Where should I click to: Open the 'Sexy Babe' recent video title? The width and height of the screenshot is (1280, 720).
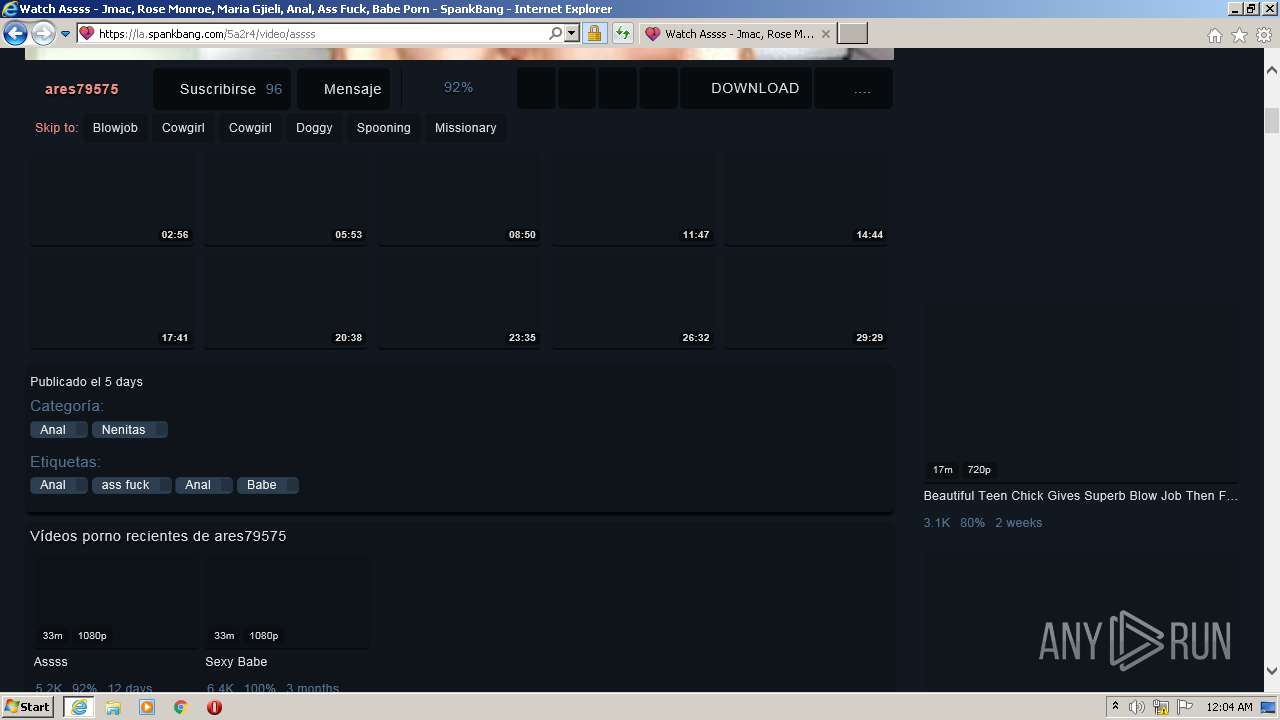pos(236,662)
